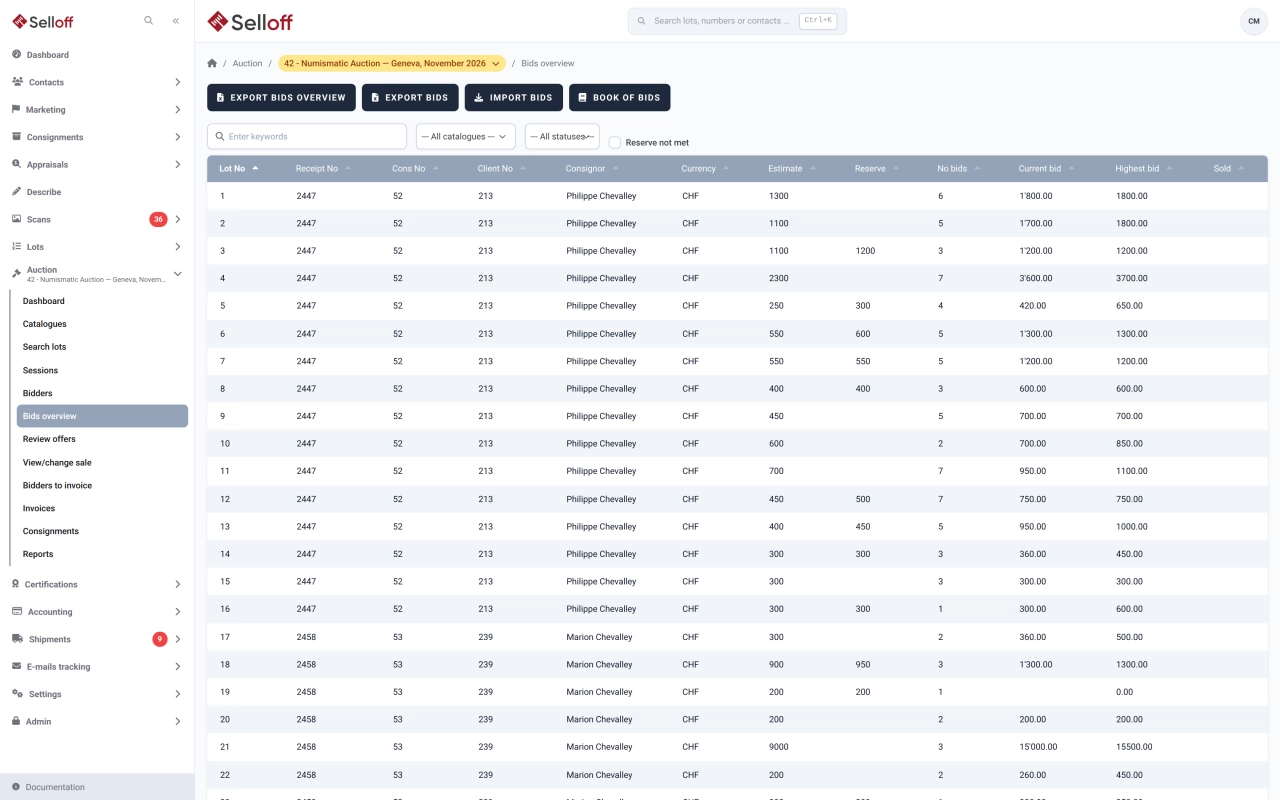1280x800 pixels.
Task: Expand the Contacts menu chevron
Action: click(178, 82)
